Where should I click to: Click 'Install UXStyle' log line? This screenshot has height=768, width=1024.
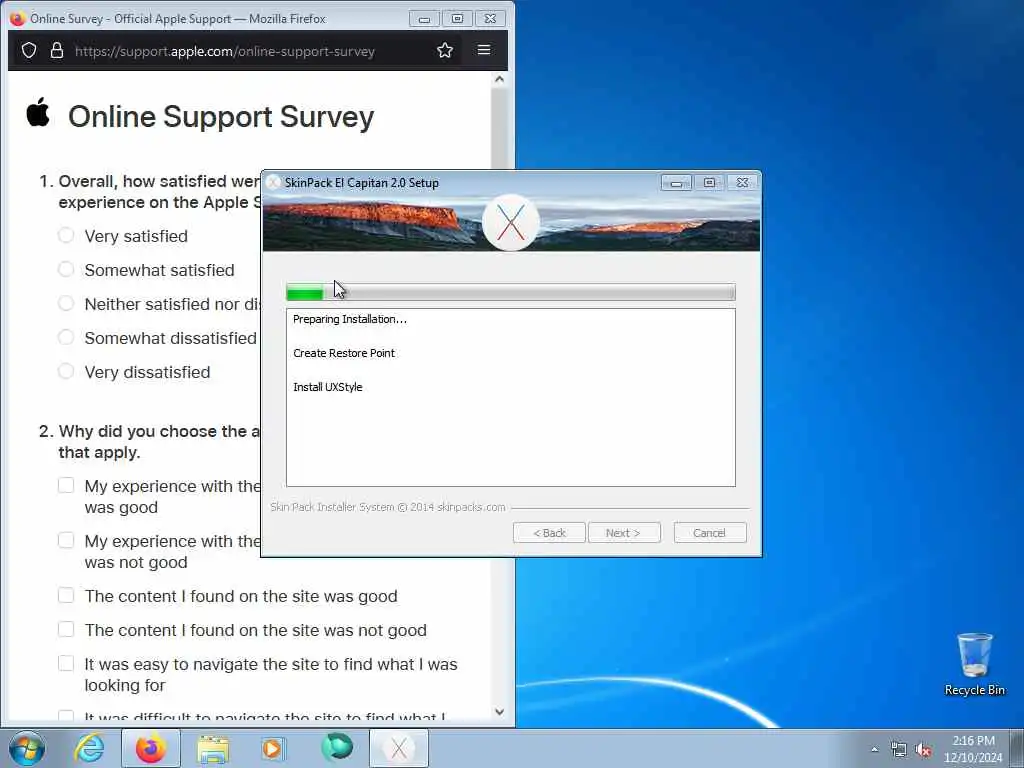pyautogui.click(x=327, y=387)
